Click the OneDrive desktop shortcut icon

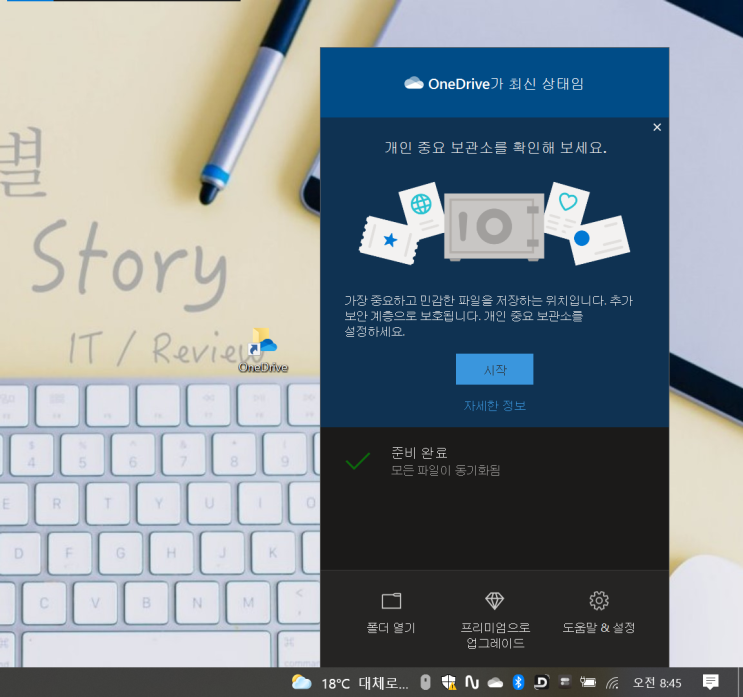263,350
